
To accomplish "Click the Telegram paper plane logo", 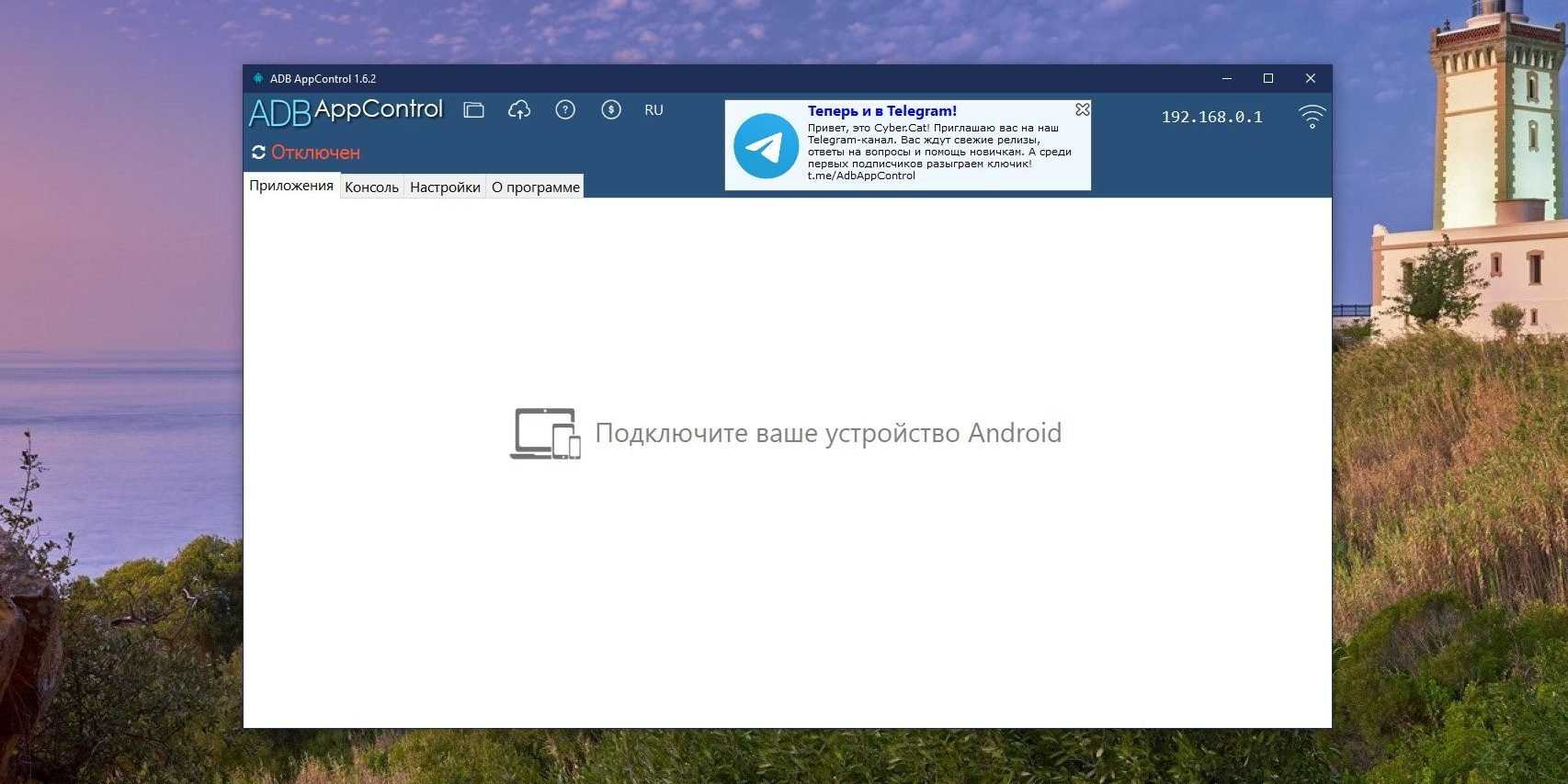I will (766, 146).
